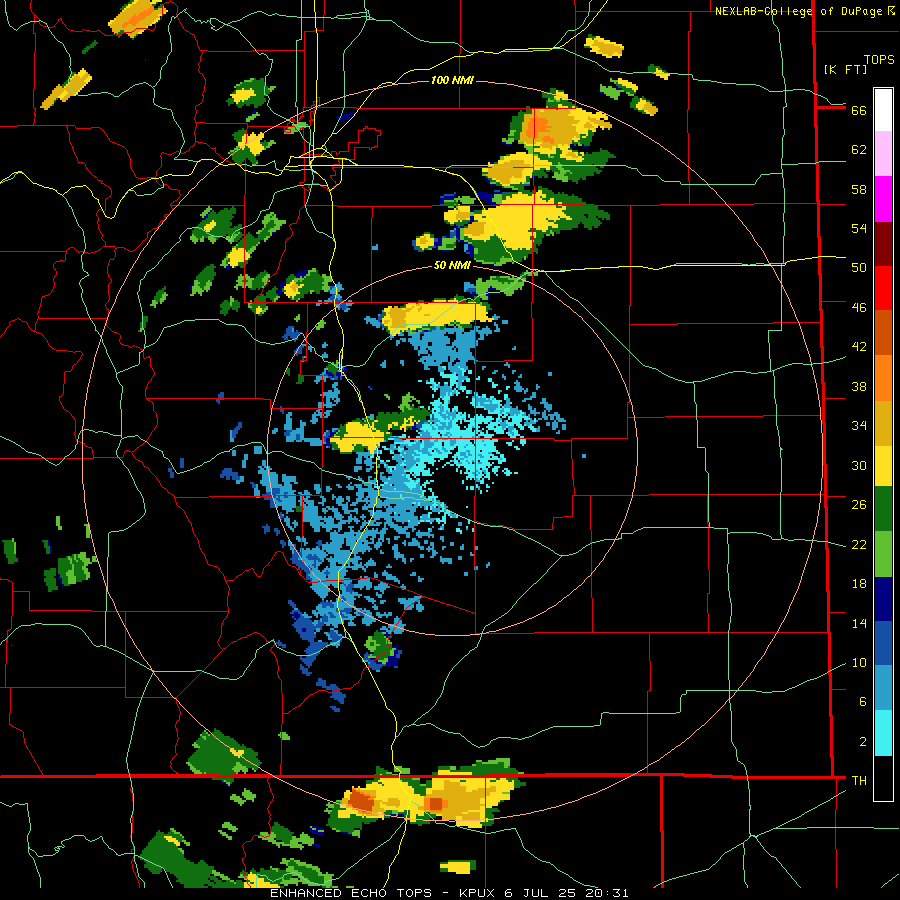Click the dark red legend swatch

pos(883,243)
